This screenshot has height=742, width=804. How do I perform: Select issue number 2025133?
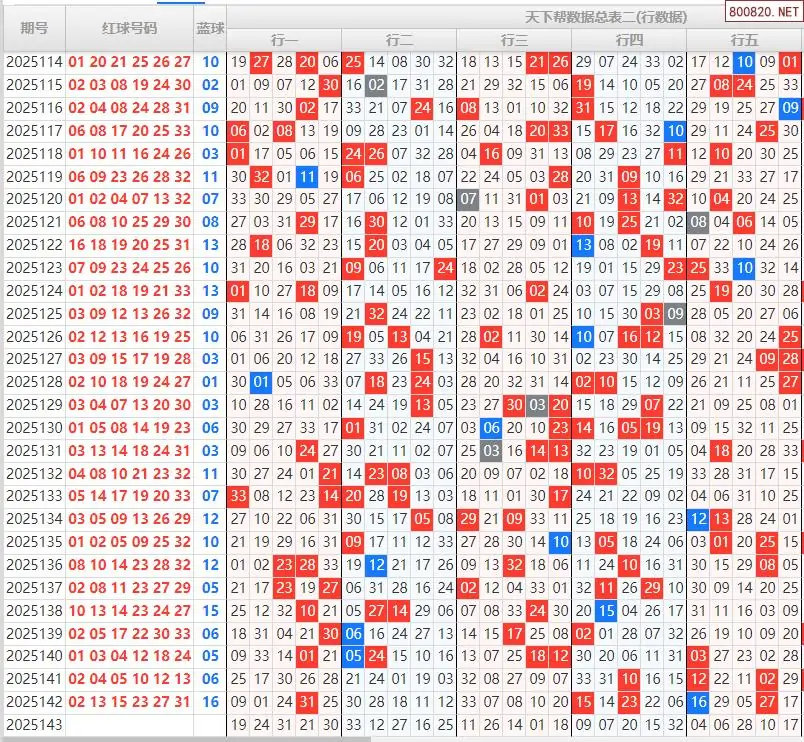34,496
